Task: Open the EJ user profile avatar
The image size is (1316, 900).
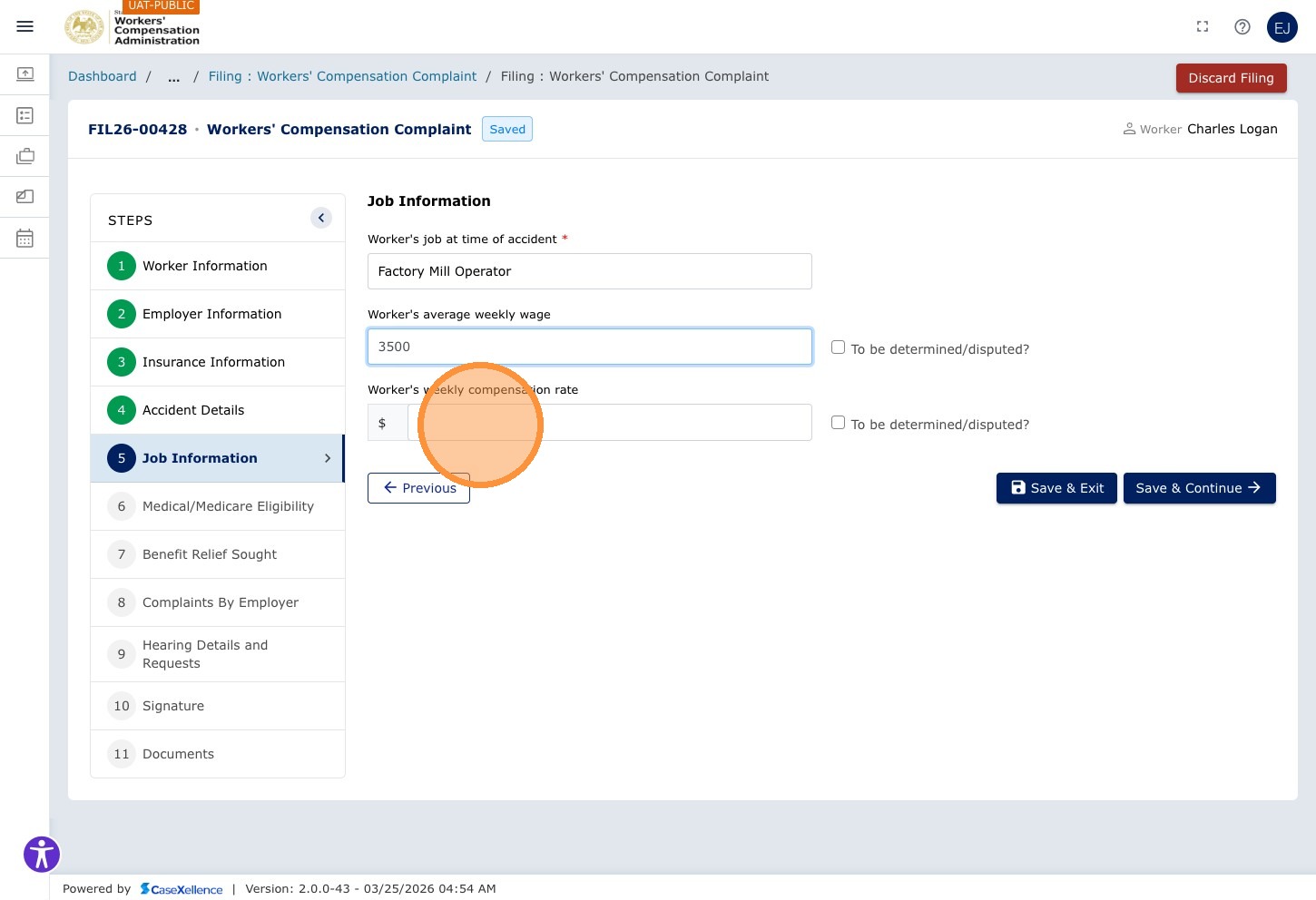Action: coord(1282,27)
